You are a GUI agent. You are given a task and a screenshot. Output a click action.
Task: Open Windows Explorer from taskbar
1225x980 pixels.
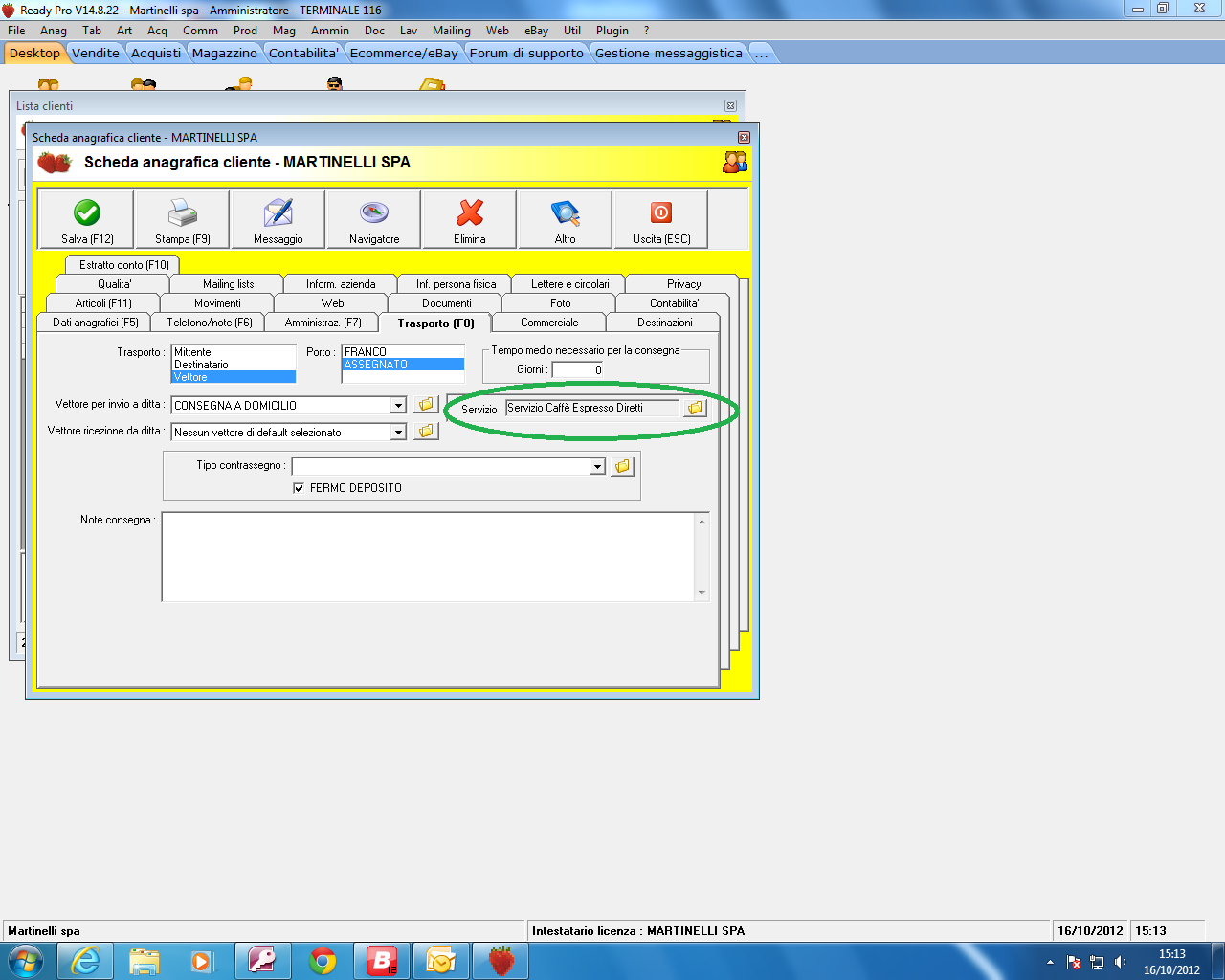coord(145,961)
